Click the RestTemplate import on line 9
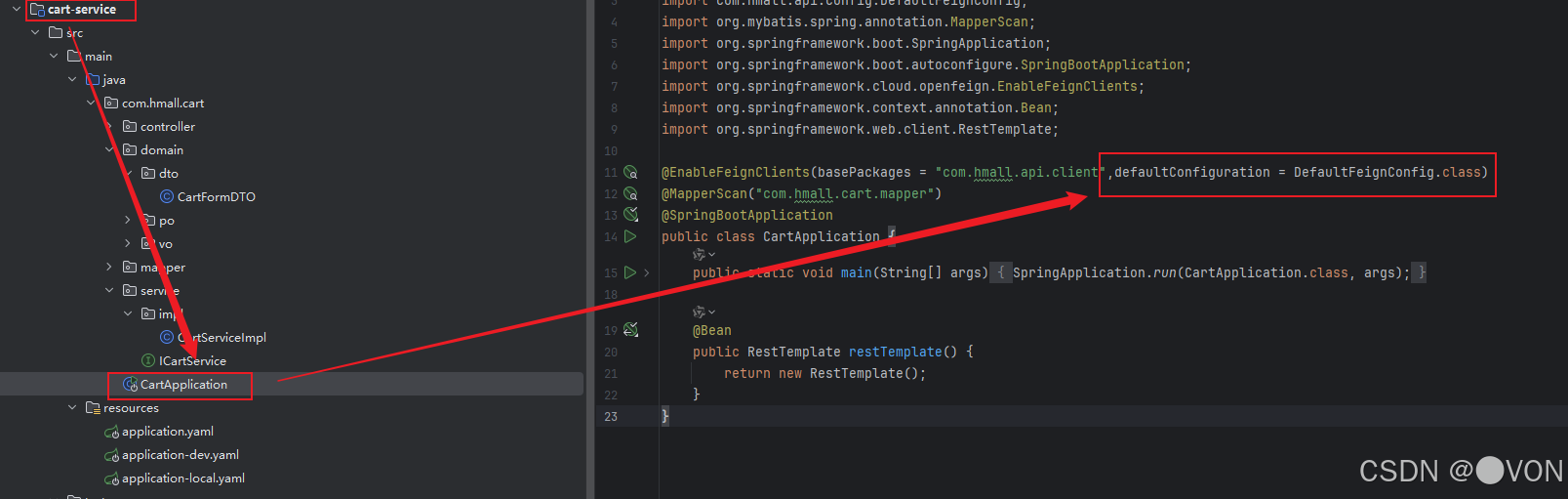 (x=860, y=129)
